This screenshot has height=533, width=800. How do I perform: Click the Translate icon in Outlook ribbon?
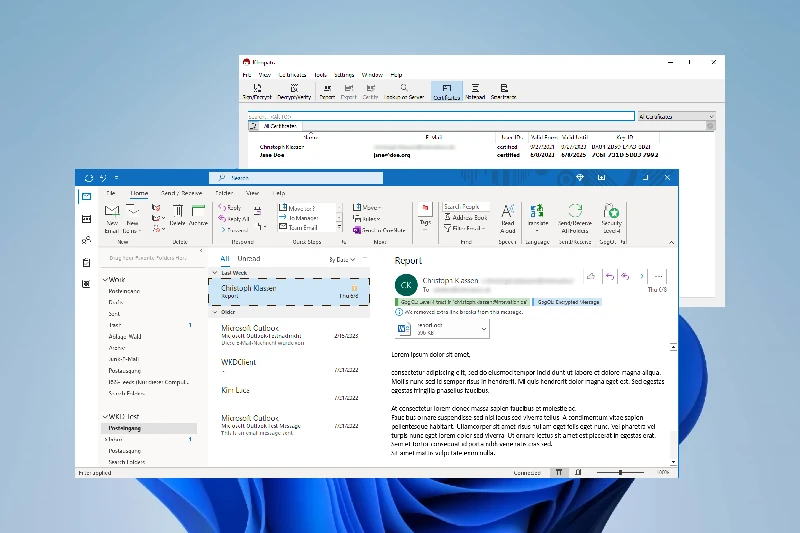point(537,211)
